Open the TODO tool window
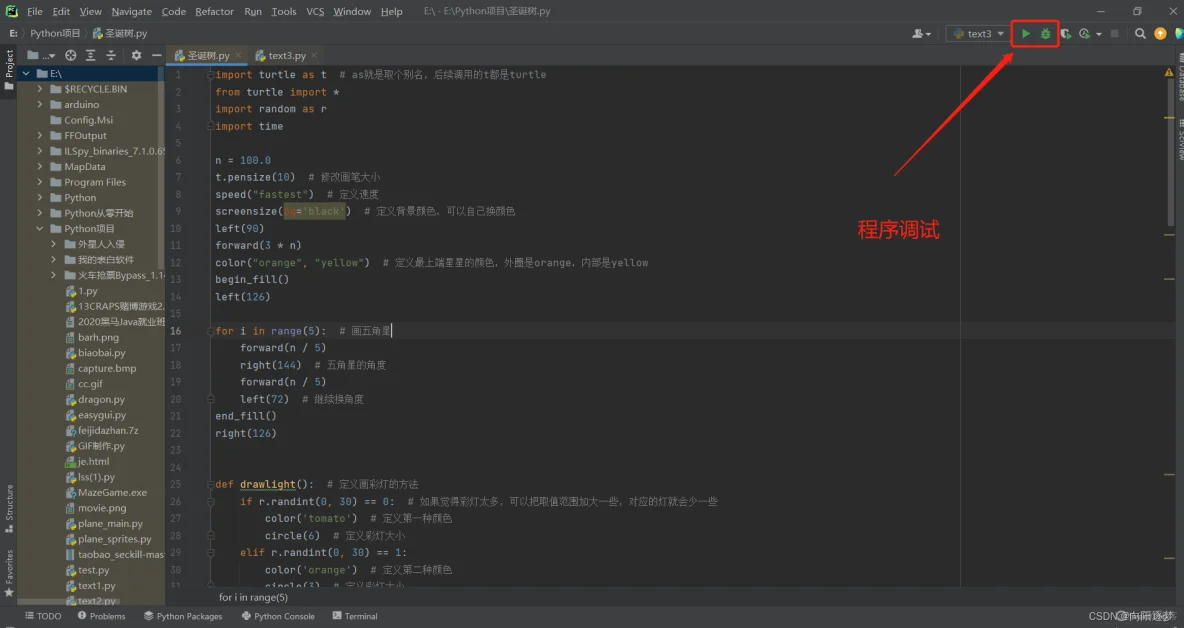The image size is (1184, 628). click(x=43, y=616)
